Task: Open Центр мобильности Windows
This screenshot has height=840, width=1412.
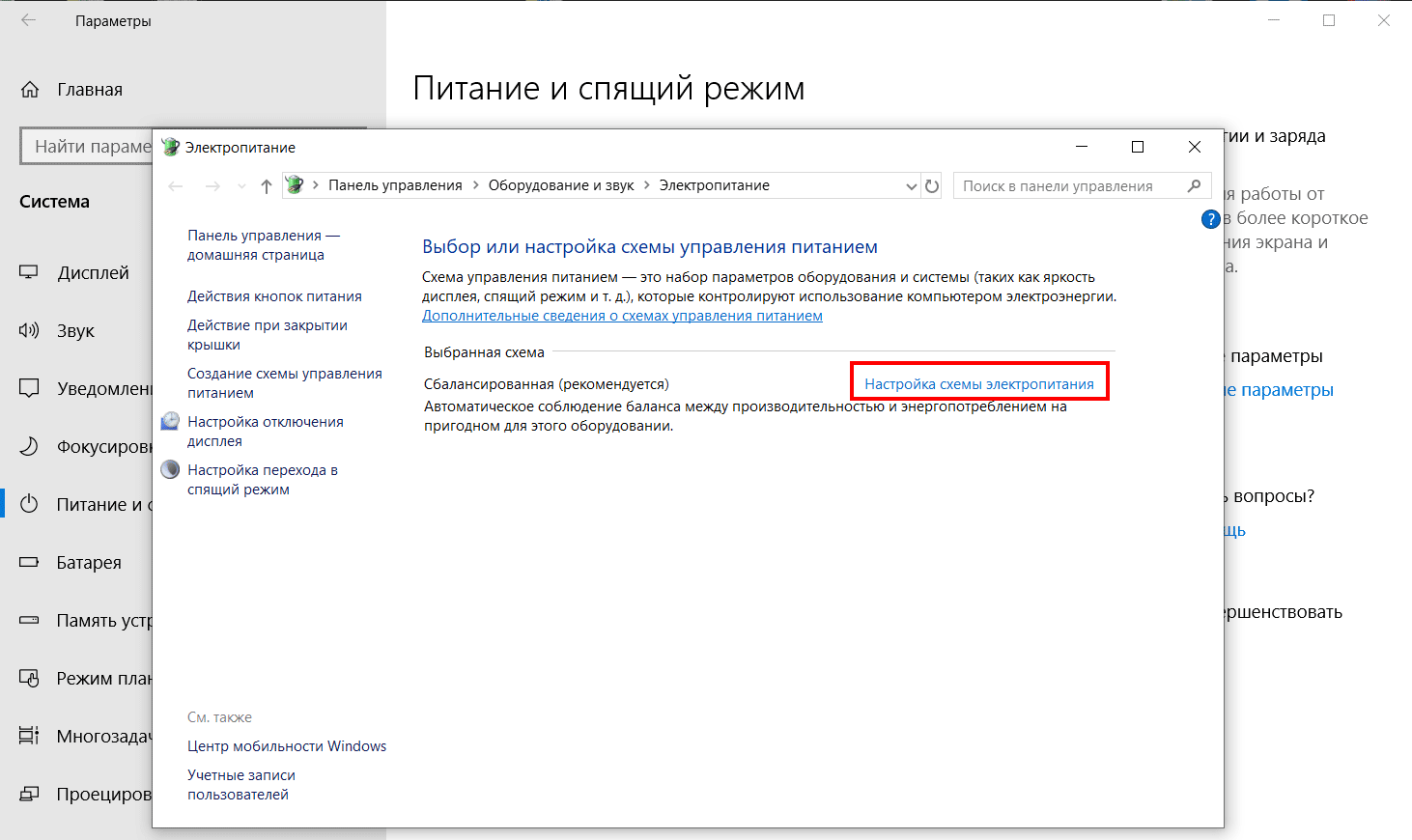Action: click(287, 746)
